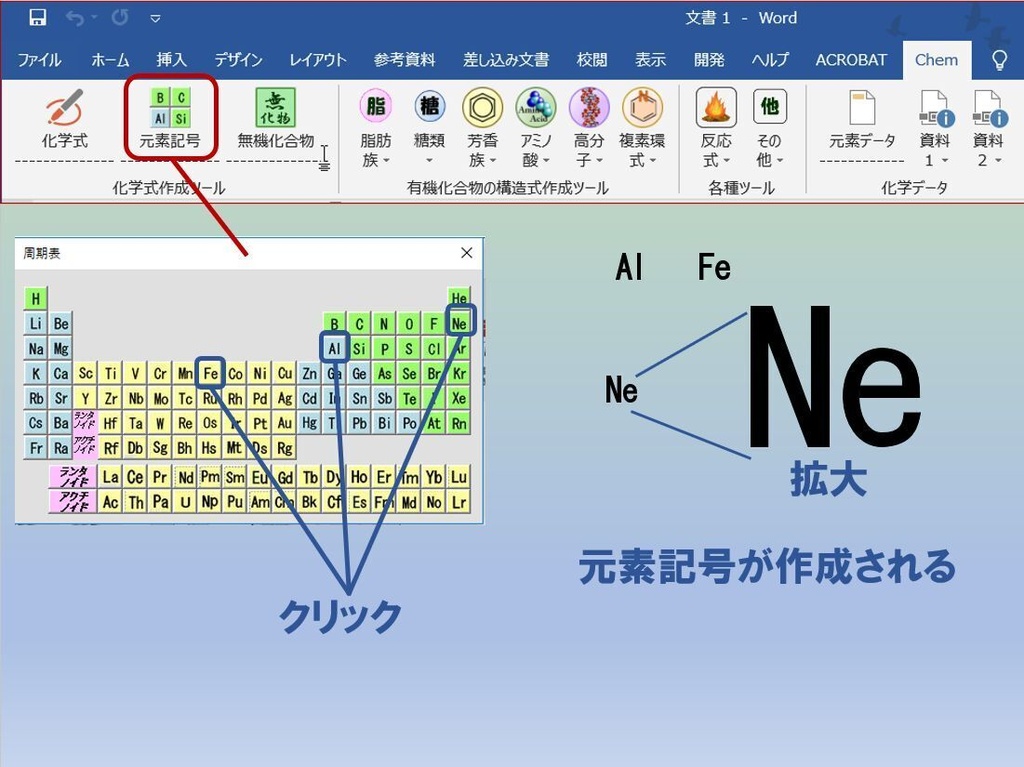Switch to the 挿入 ribbon tab
The image size is (1024, 767).
(172, 60)
